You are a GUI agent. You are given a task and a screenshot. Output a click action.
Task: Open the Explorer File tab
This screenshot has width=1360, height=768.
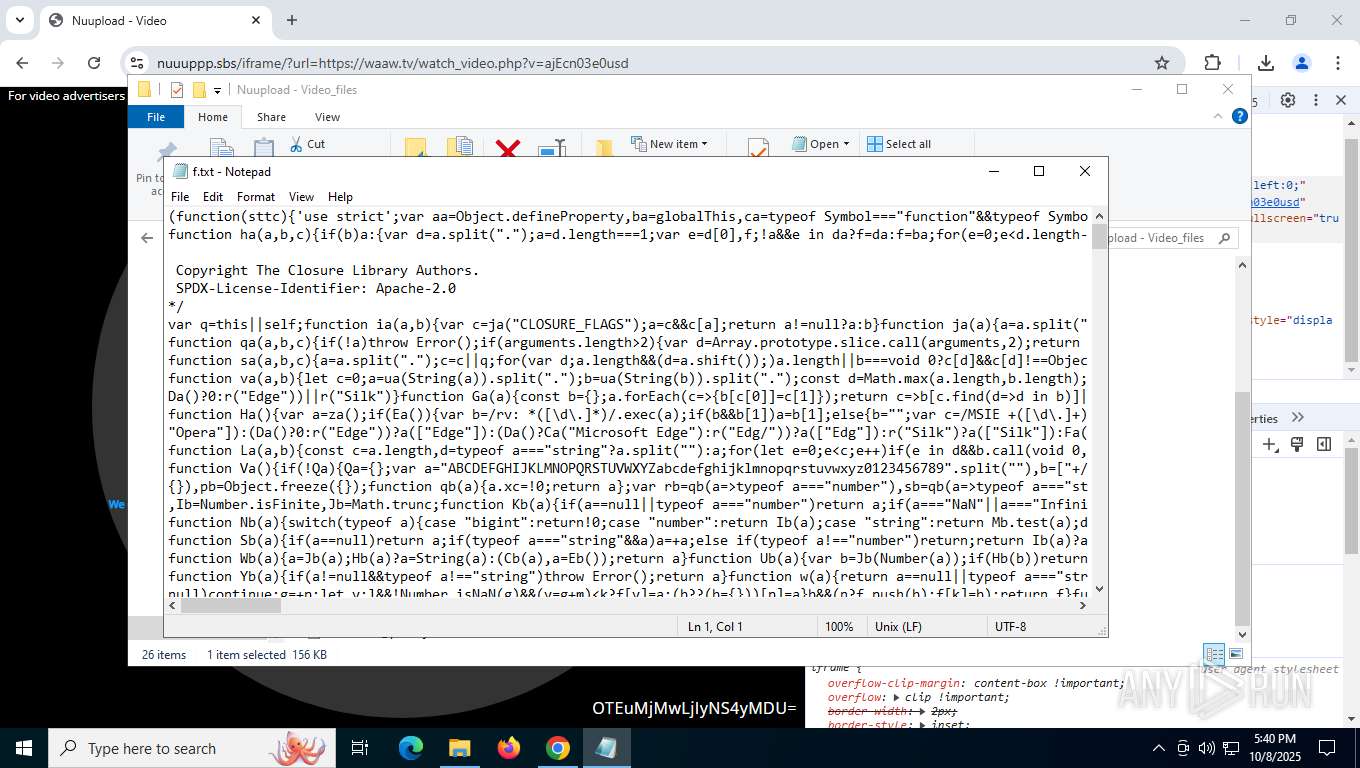point(156,117)
